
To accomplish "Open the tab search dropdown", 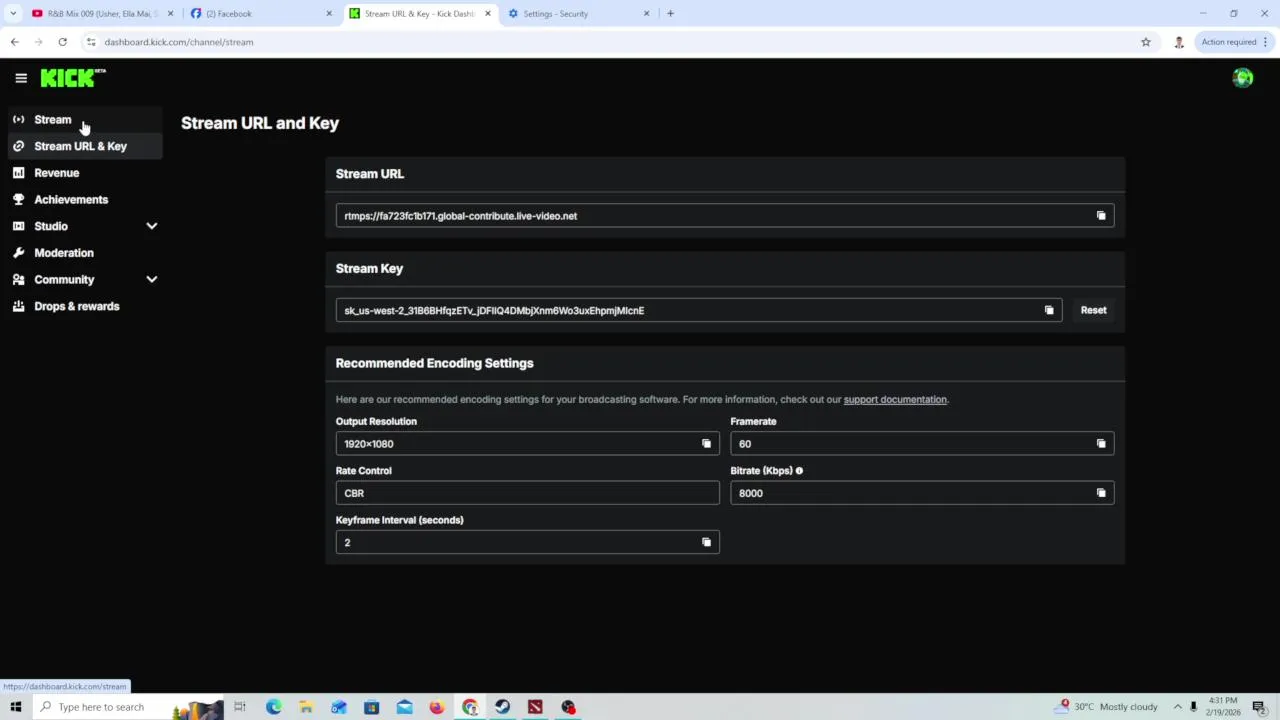I will tap(12, 14).
